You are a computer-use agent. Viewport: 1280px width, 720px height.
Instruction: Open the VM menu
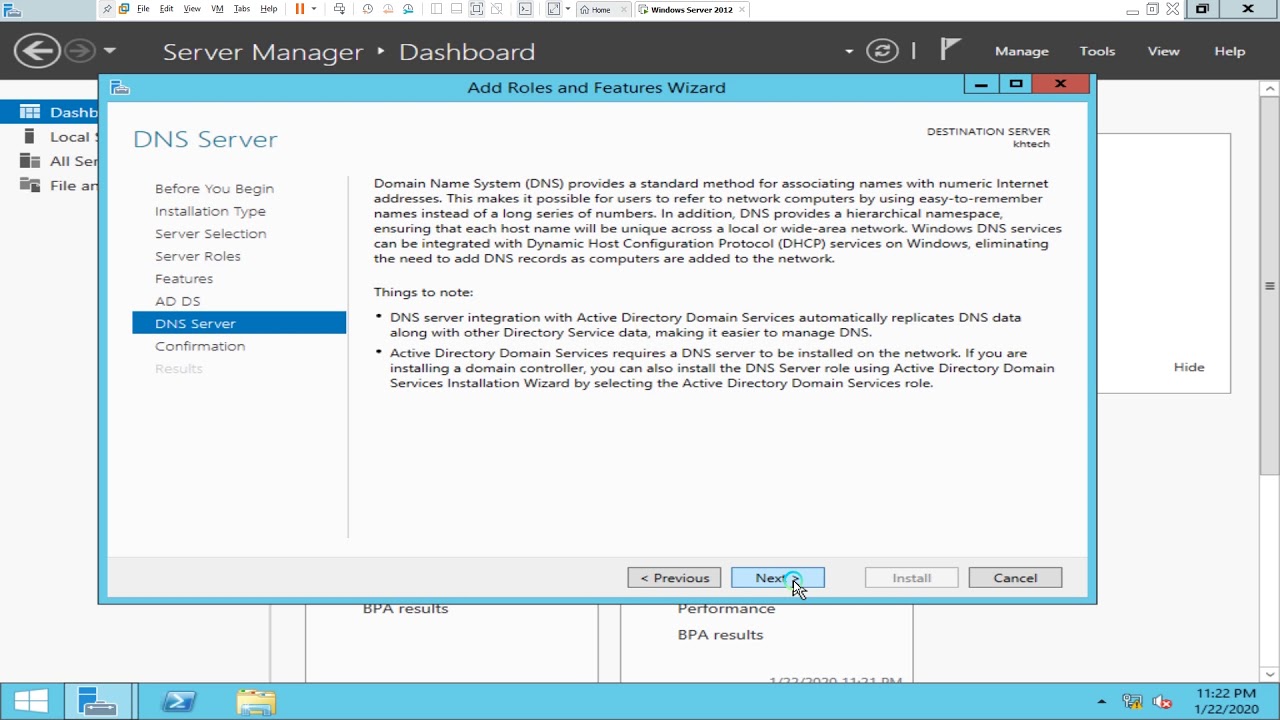[217, 9]
